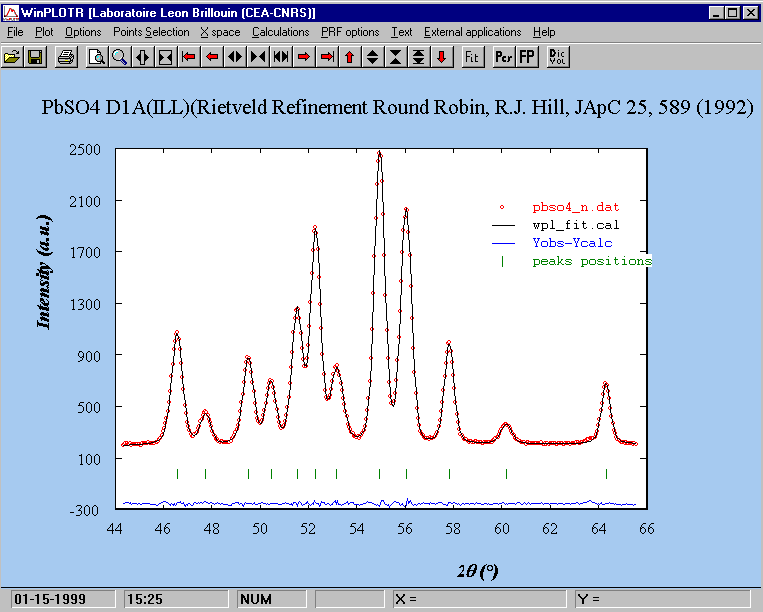Click the printer icon in toolbar
Screen dimensions: 763x612
[65, 56]
